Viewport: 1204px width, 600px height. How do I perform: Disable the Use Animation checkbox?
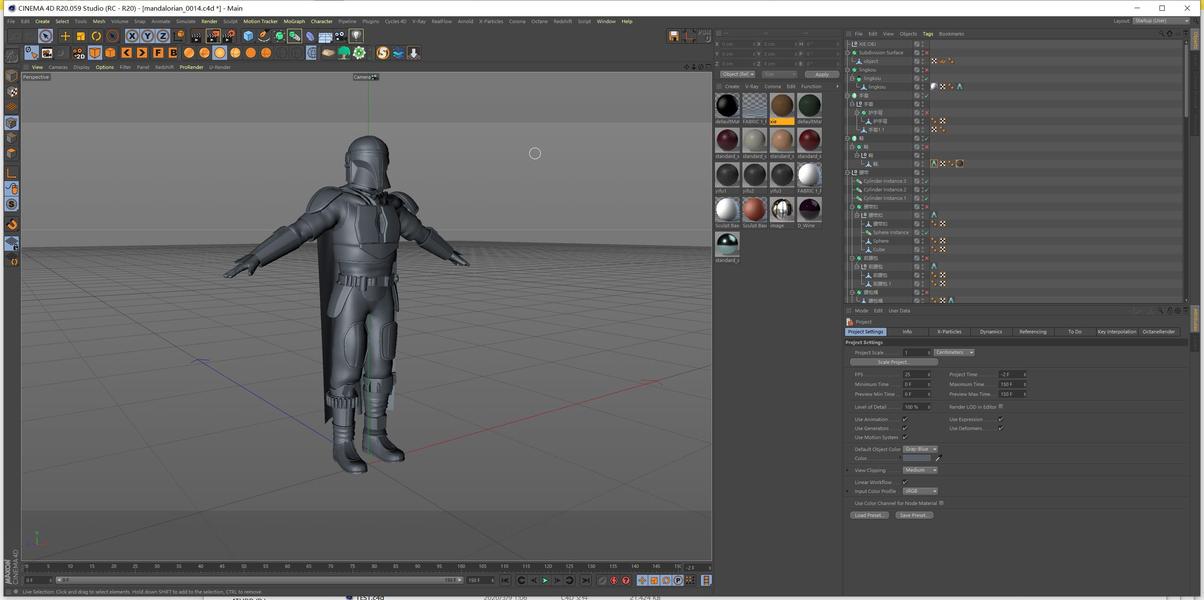tap(905, 420)
